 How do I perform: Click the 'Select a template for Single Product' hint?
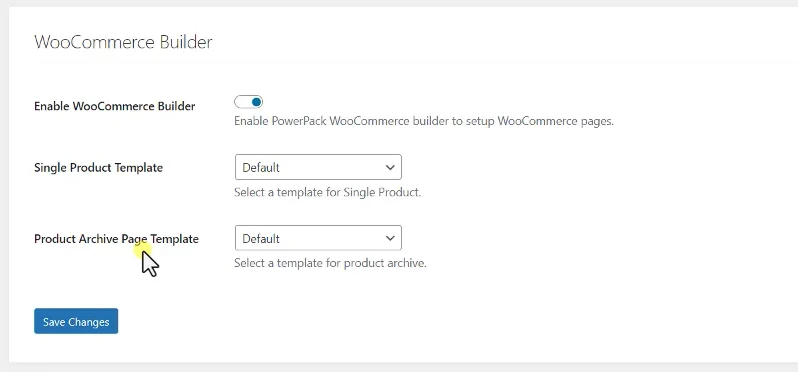tap(327, 193)
